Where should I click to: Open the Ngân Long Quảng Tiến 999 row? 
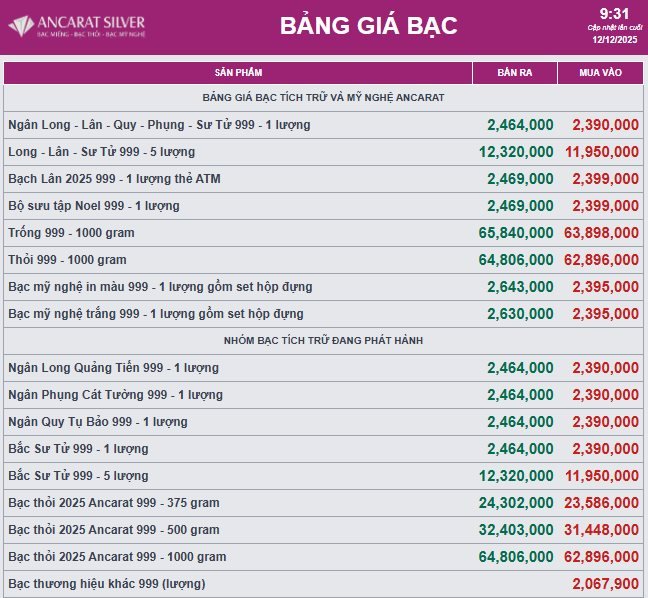coord(113,368)
